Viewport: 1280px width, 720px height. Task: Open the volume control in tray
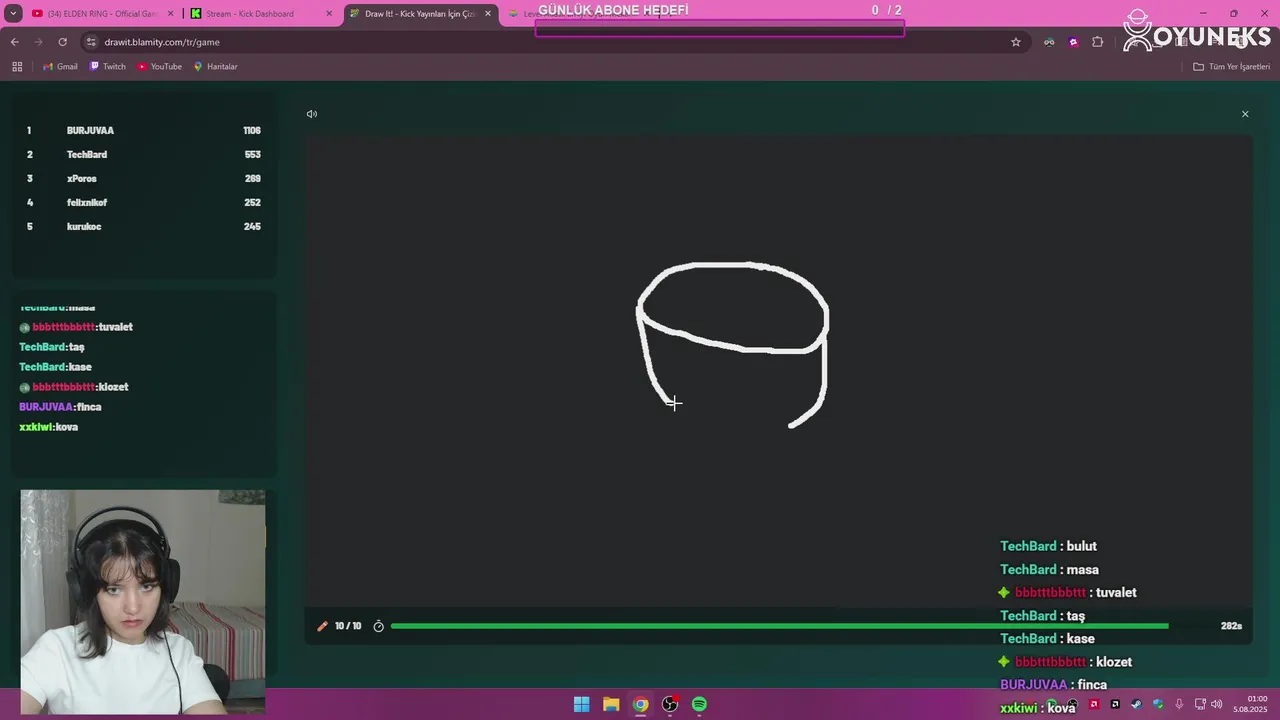1217,704
